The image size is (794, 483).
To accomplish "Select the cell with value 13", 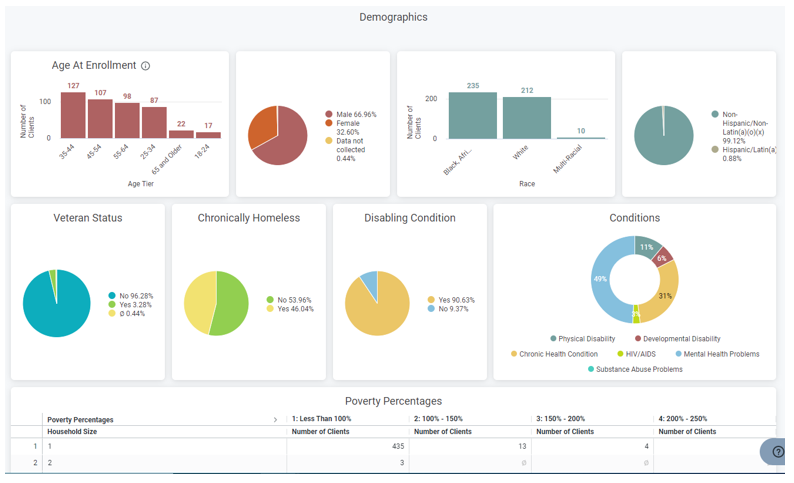I will (x=470, y=446).
